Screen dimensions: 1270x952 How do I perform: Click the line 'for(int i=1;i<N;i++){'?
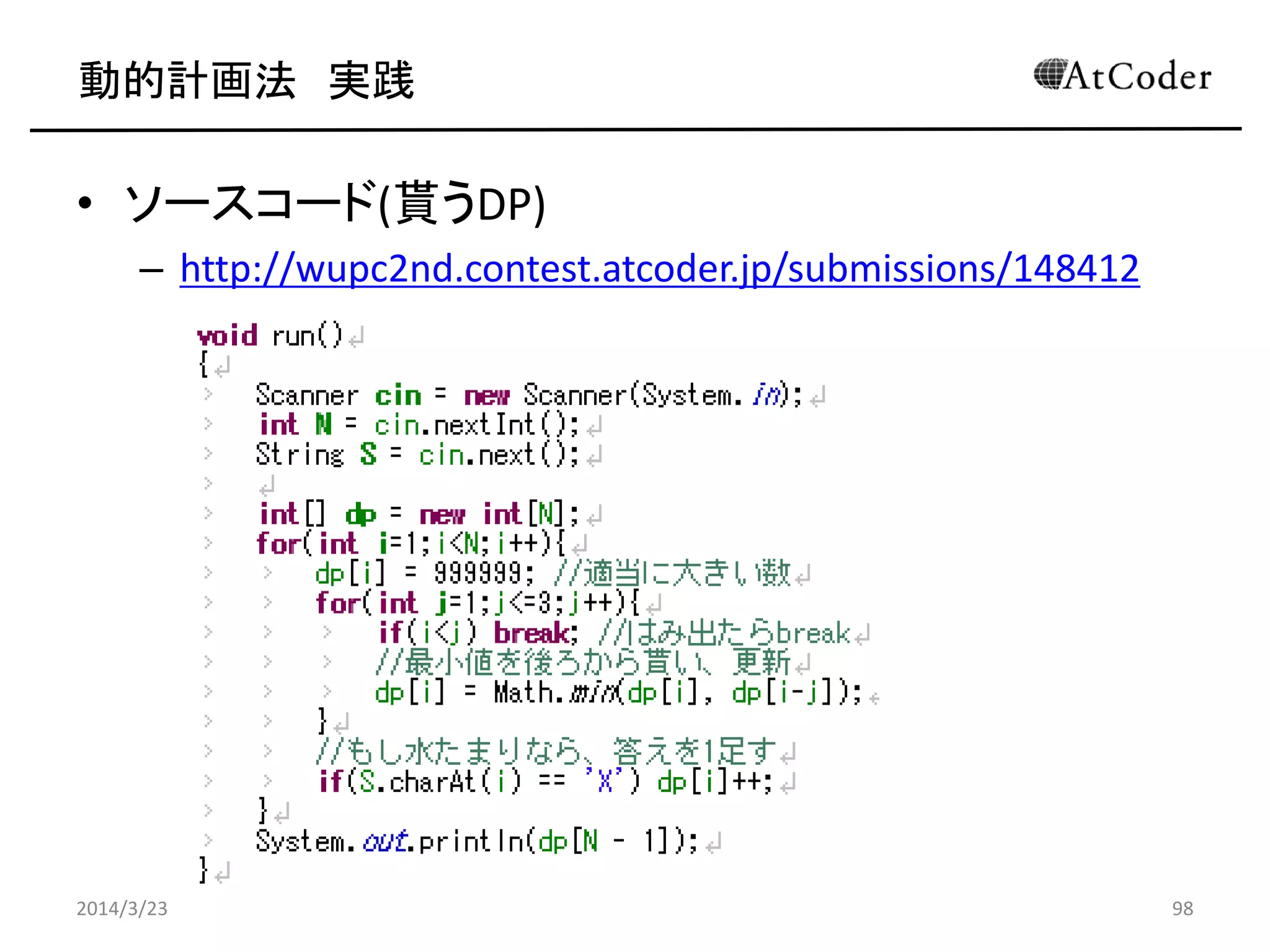point(411,544)
